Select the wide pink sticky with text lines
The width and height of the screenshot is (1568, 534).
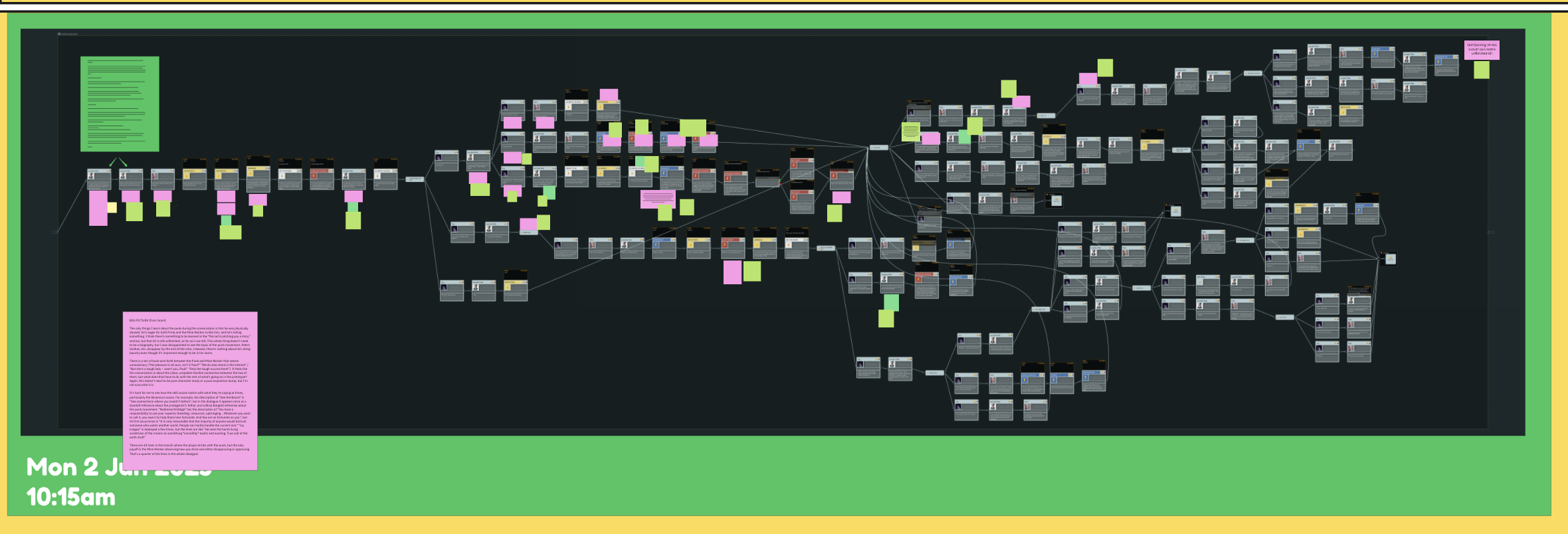[658, 199]
